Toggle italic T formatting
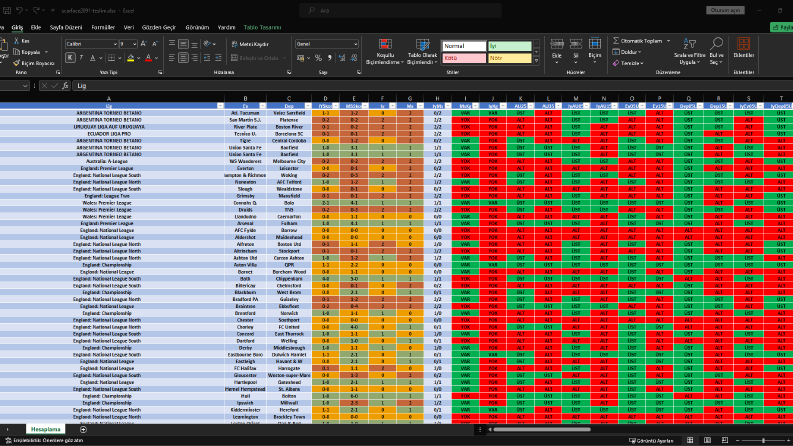The height and width of the screenshot is (446, 793). click(x=81, y=58)
